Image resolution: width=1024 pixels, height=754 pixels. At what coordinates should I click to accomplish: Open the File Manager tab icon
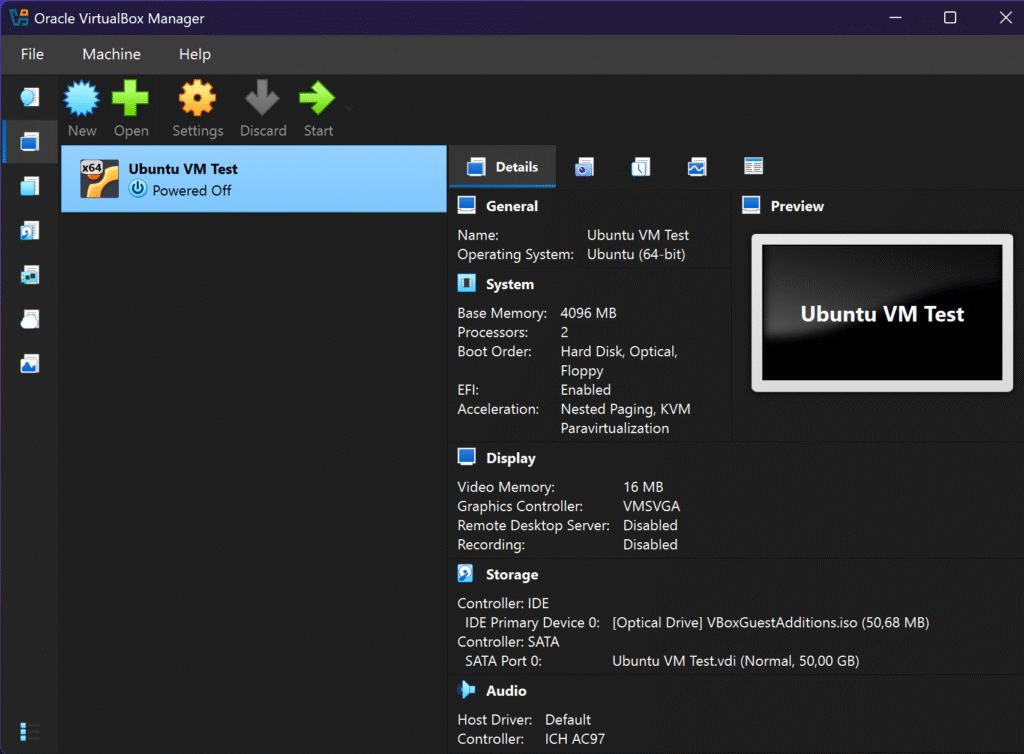coord(754,167)
